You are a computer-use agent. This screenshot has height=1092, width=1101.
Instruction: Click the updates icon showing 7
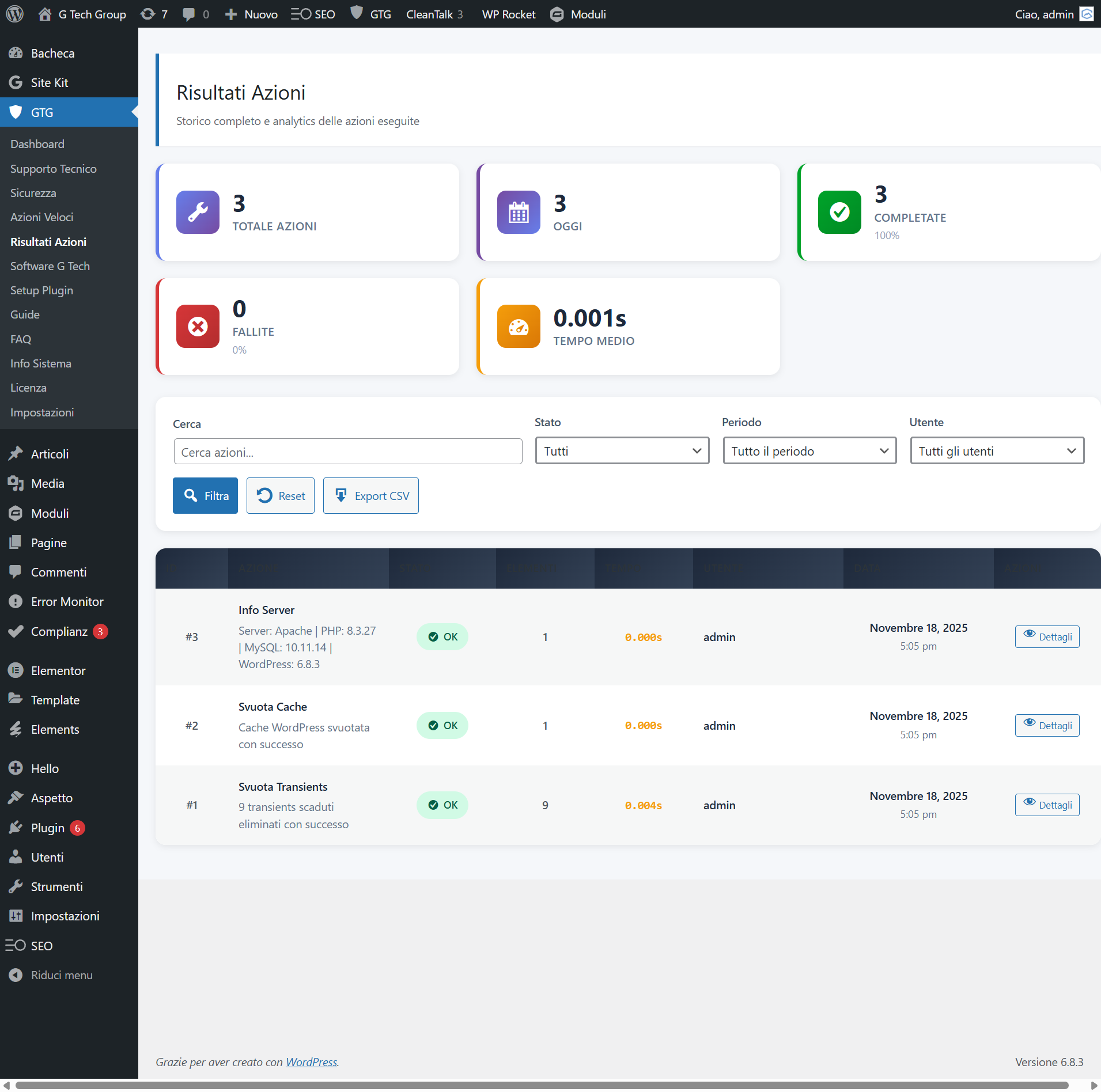pos(148,14)
